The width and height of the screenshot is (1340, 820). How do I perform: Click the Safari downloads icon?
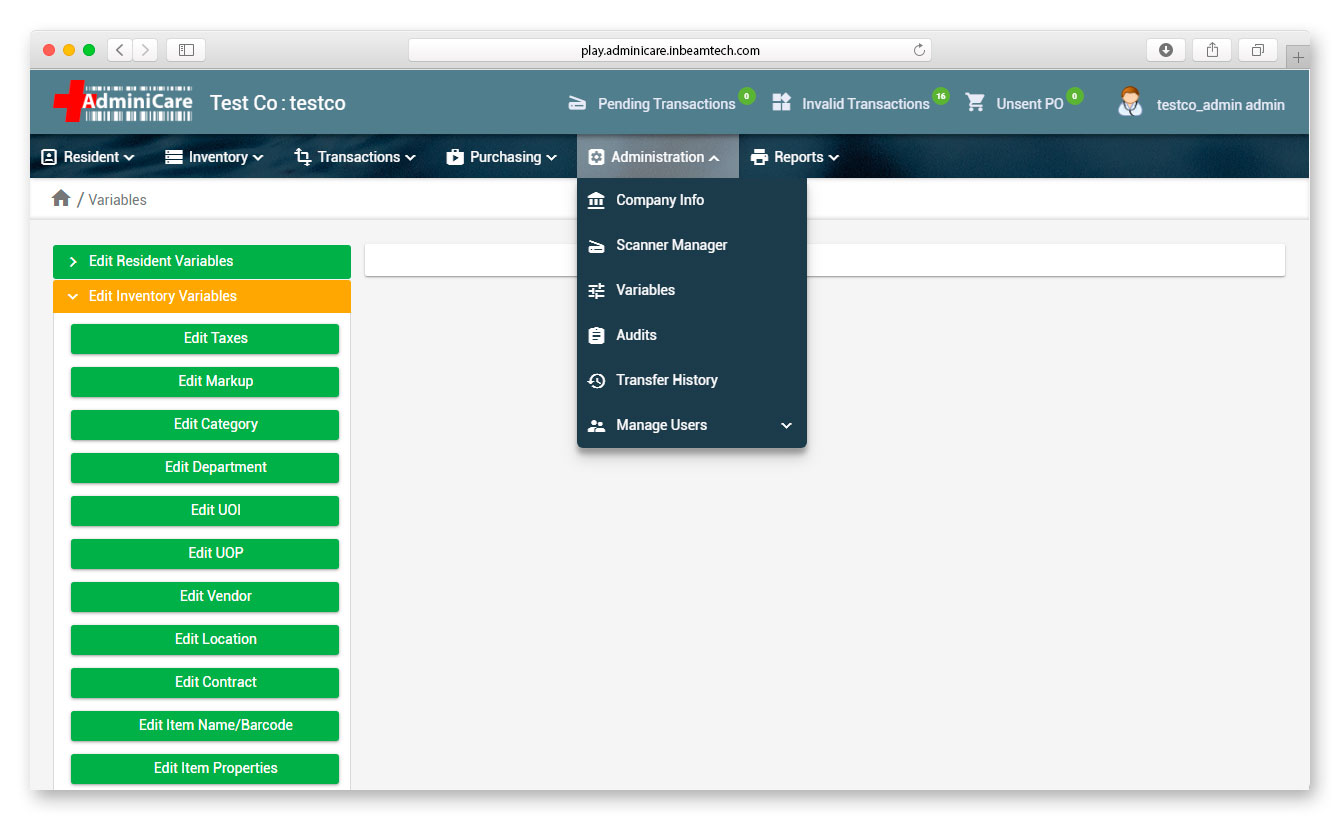[x=1166, y=50]
